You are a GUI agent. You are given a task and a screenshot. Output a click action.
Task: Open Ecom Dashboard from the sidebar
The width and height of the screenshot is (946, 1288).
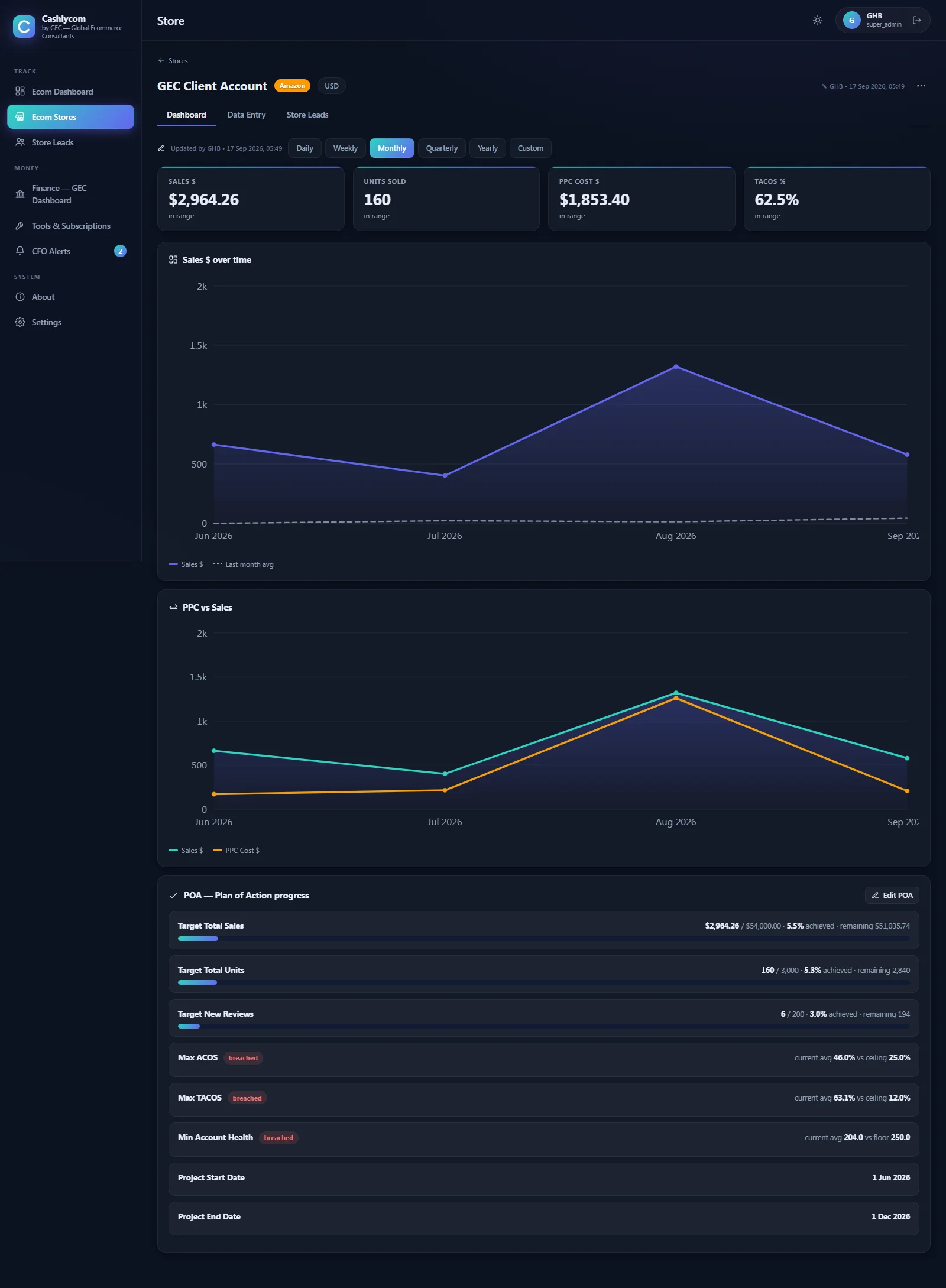click(x=70, y=92)
